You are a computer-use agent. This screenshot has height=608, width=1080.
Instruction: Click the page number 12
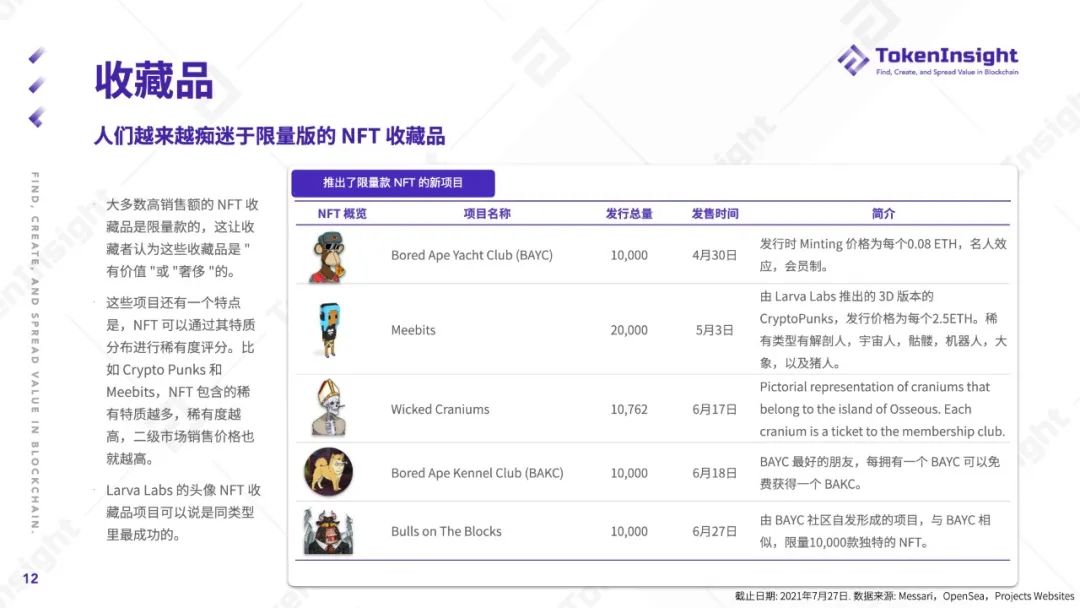click(30, 578)
